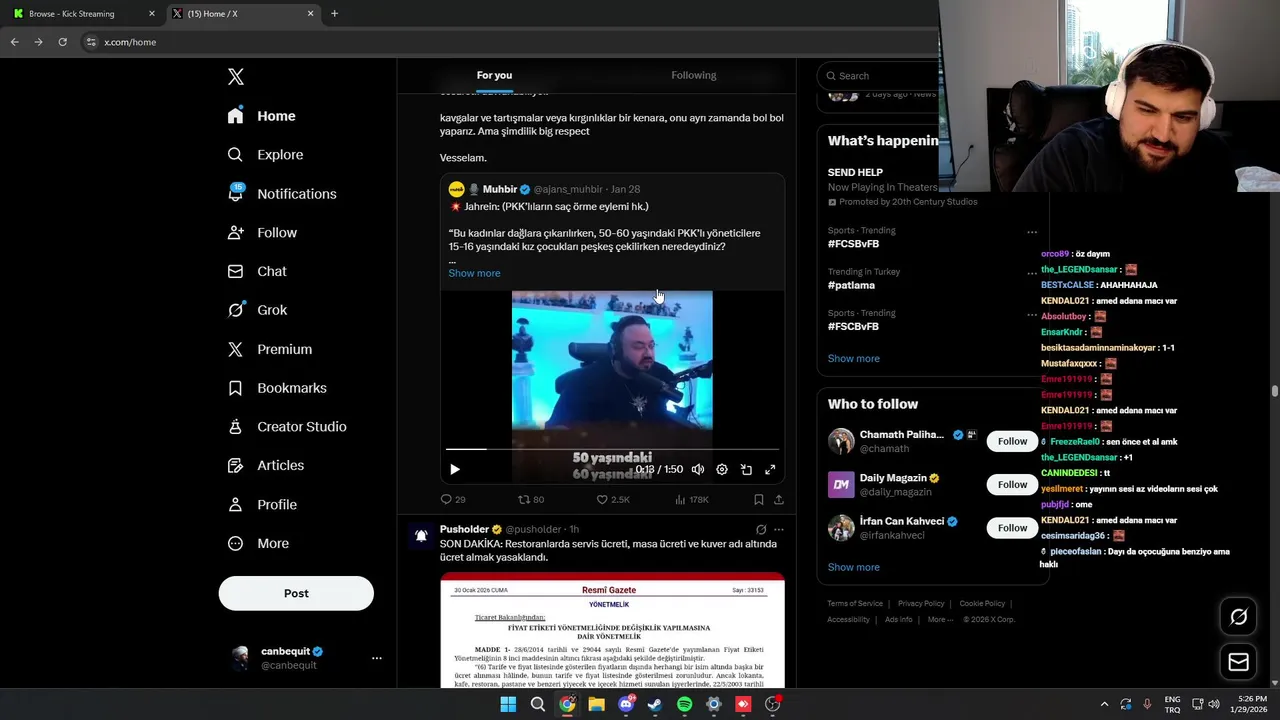Open the SEND HELP promoted trend
Screen dimensions: 1280x720
855,173
